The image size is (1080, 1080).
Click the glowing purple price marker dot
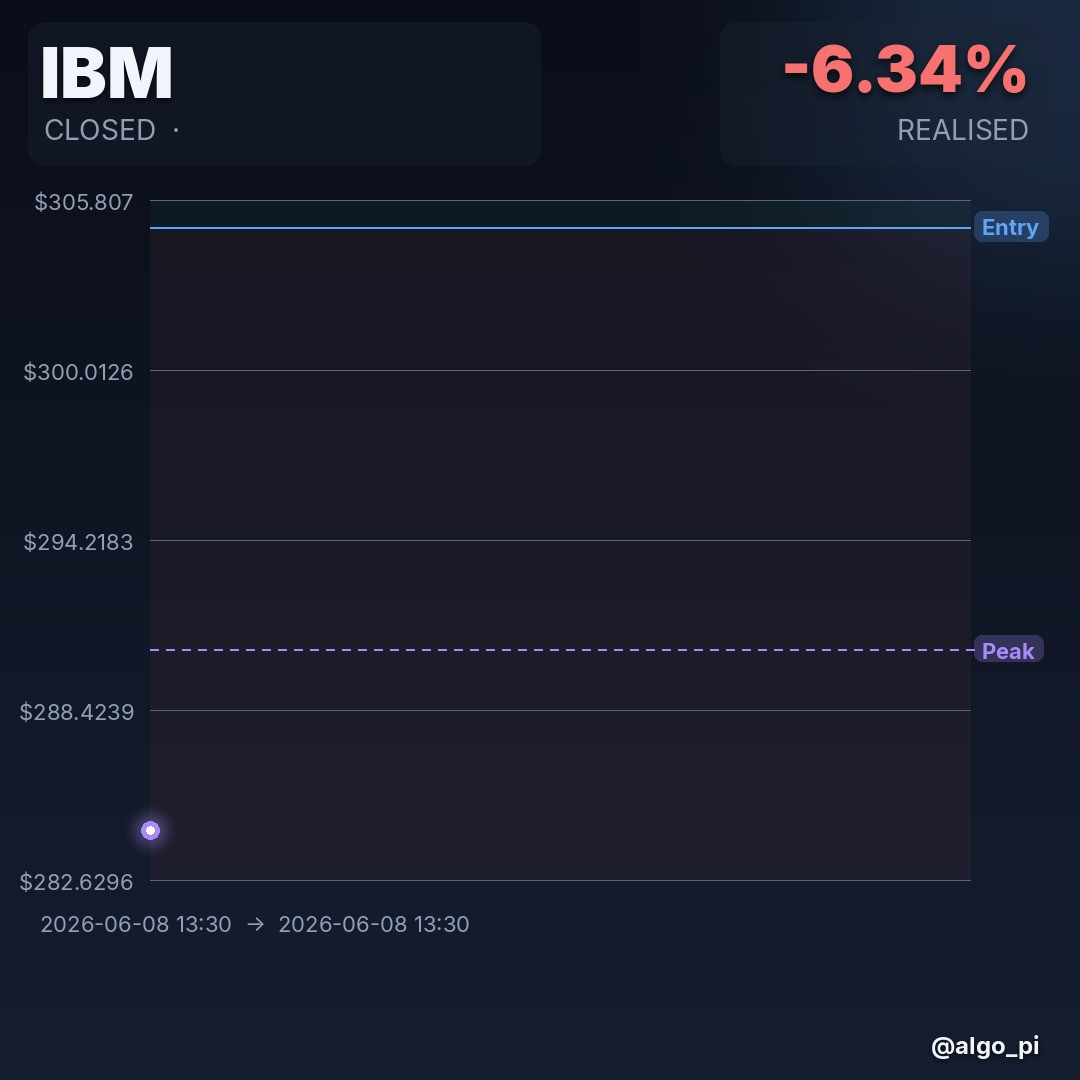(150, 830)
